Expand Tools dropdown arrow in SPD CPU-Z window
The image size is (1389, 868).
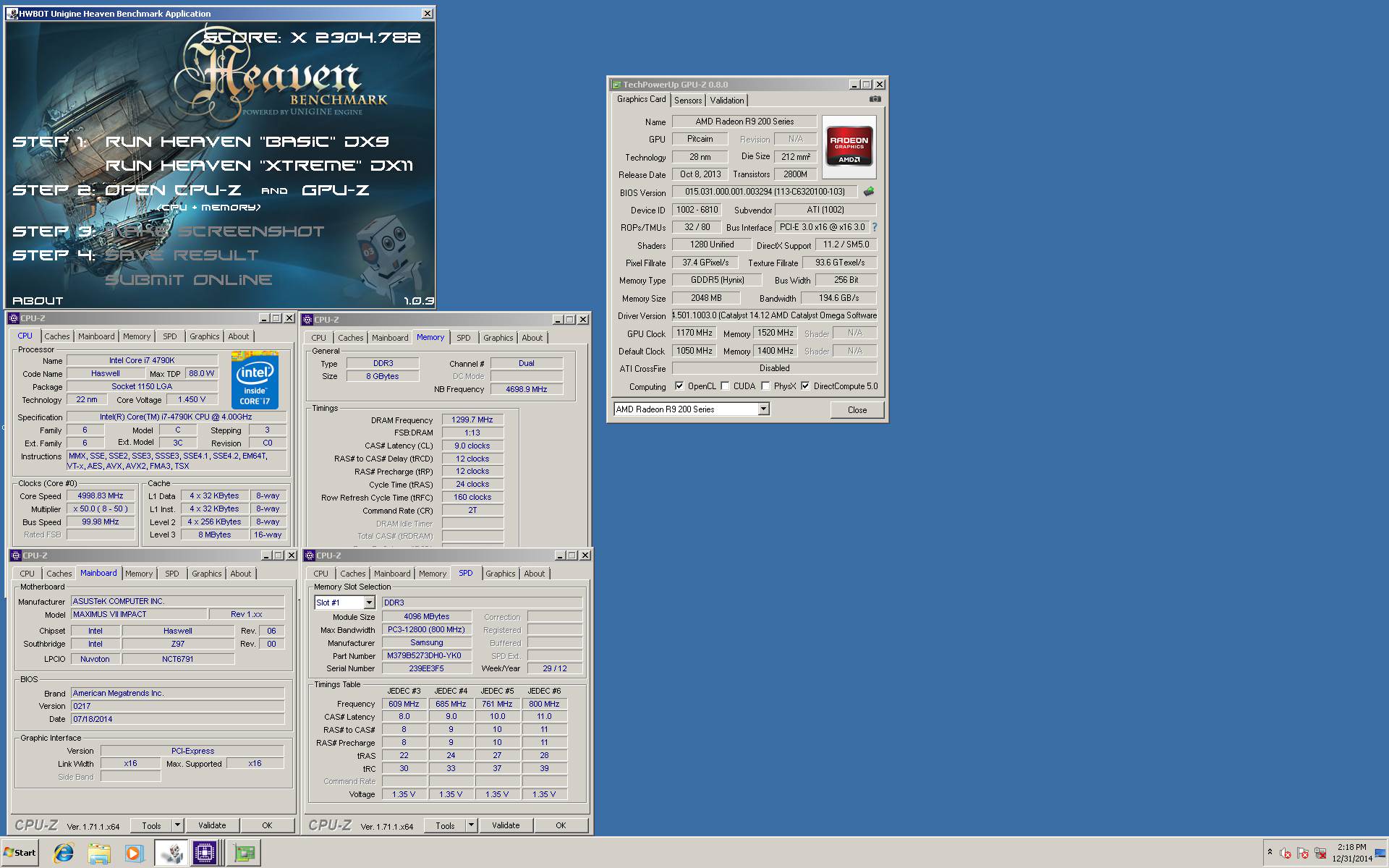click(x=470, y=825)
